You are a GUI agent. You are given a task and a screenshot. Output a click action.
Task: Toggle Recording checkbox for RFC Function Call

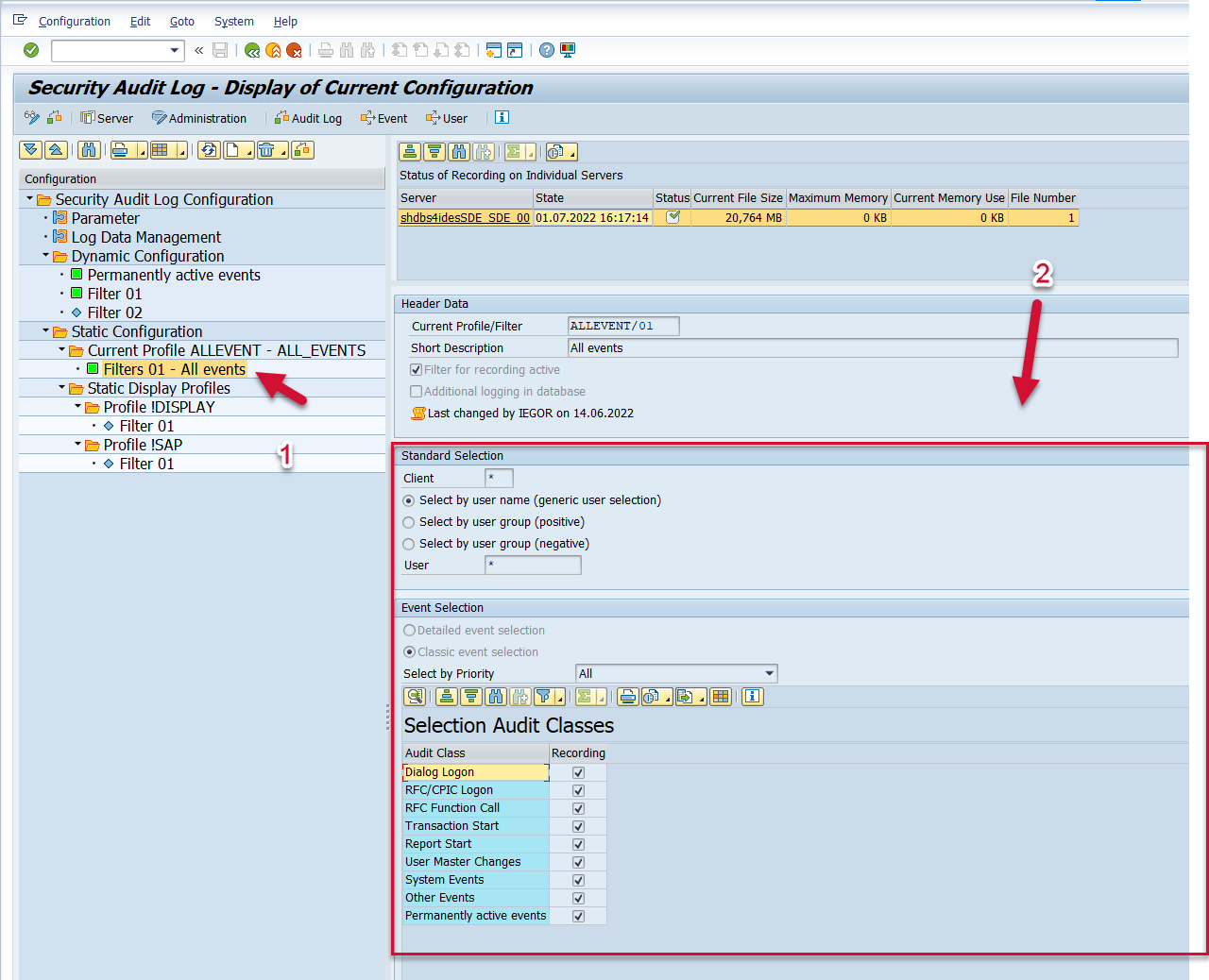point(578,808)
